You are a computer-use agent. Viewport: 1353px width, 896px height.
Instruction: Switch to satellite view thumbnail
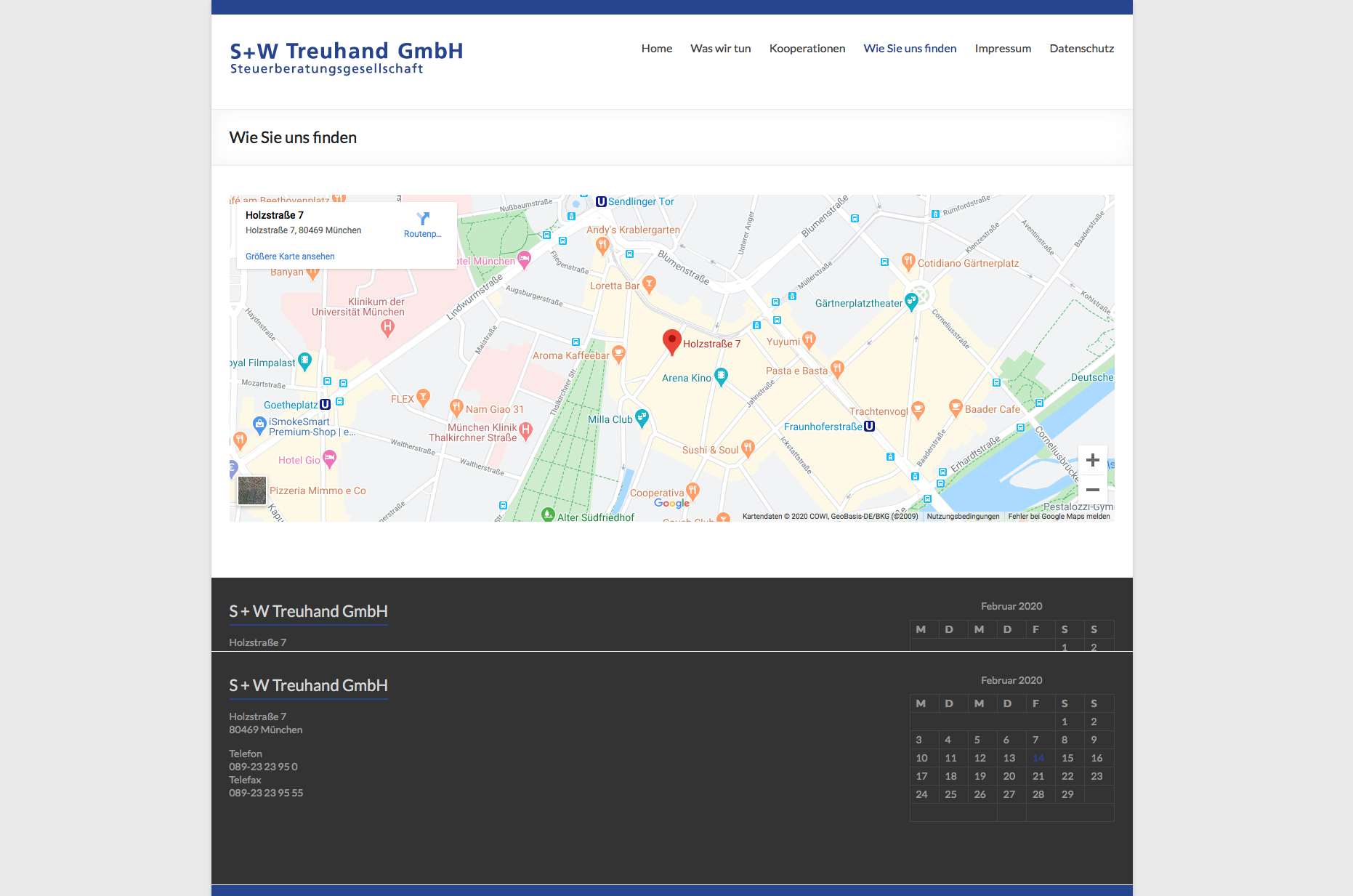click(x=252, y=491)
